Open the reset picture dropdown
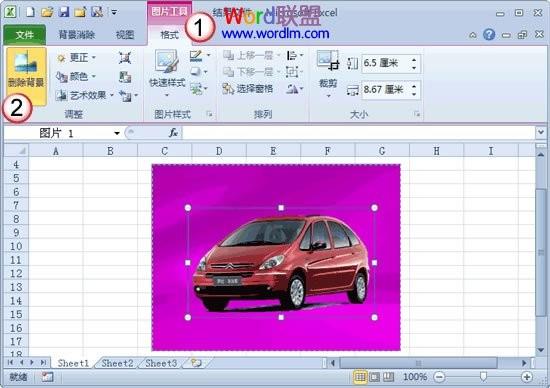 [x=128, y=95]
